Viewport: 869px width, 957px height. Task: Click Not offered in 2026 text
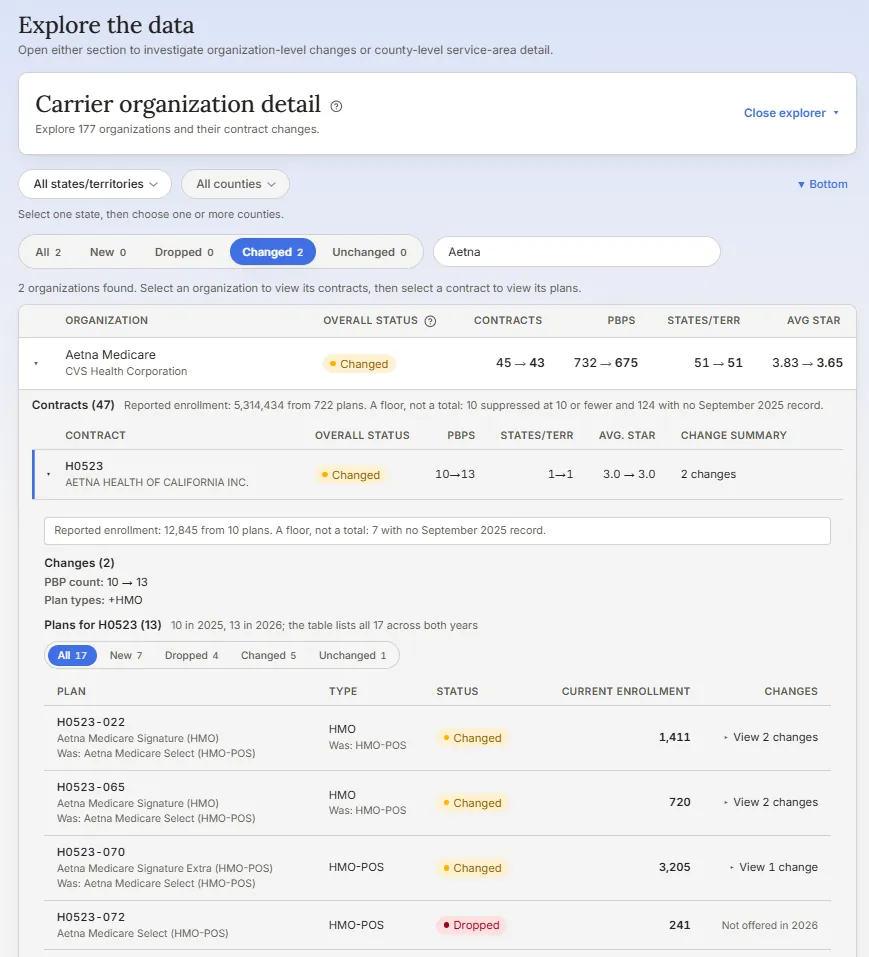(x=770, y=925)
